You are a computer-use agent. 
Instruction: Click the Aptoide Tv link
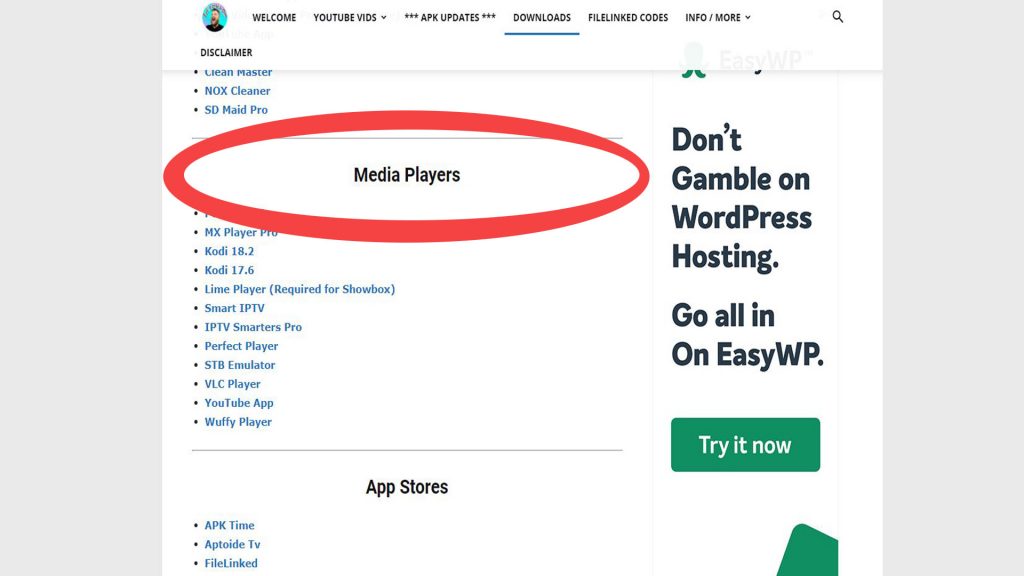232,544
